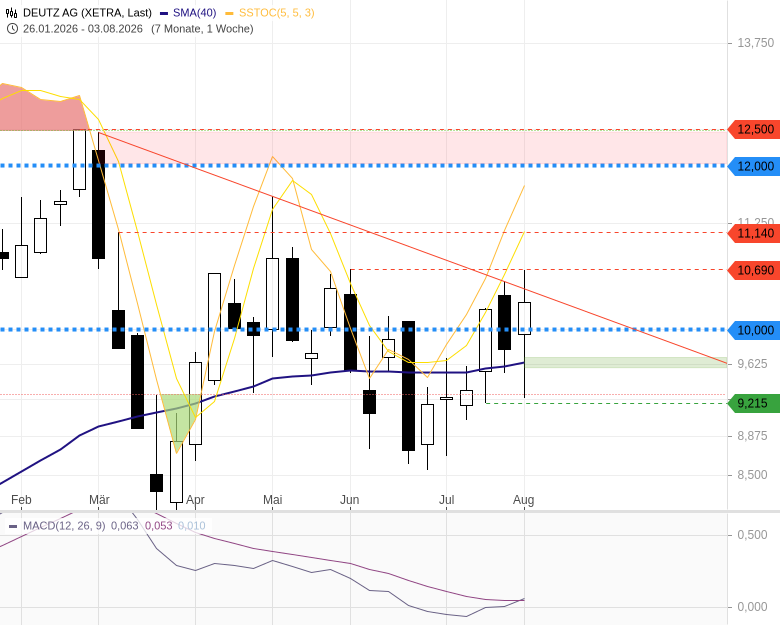The image size is (780, 625).
Task: Click the Jun label on time axis
Action: 350,500
